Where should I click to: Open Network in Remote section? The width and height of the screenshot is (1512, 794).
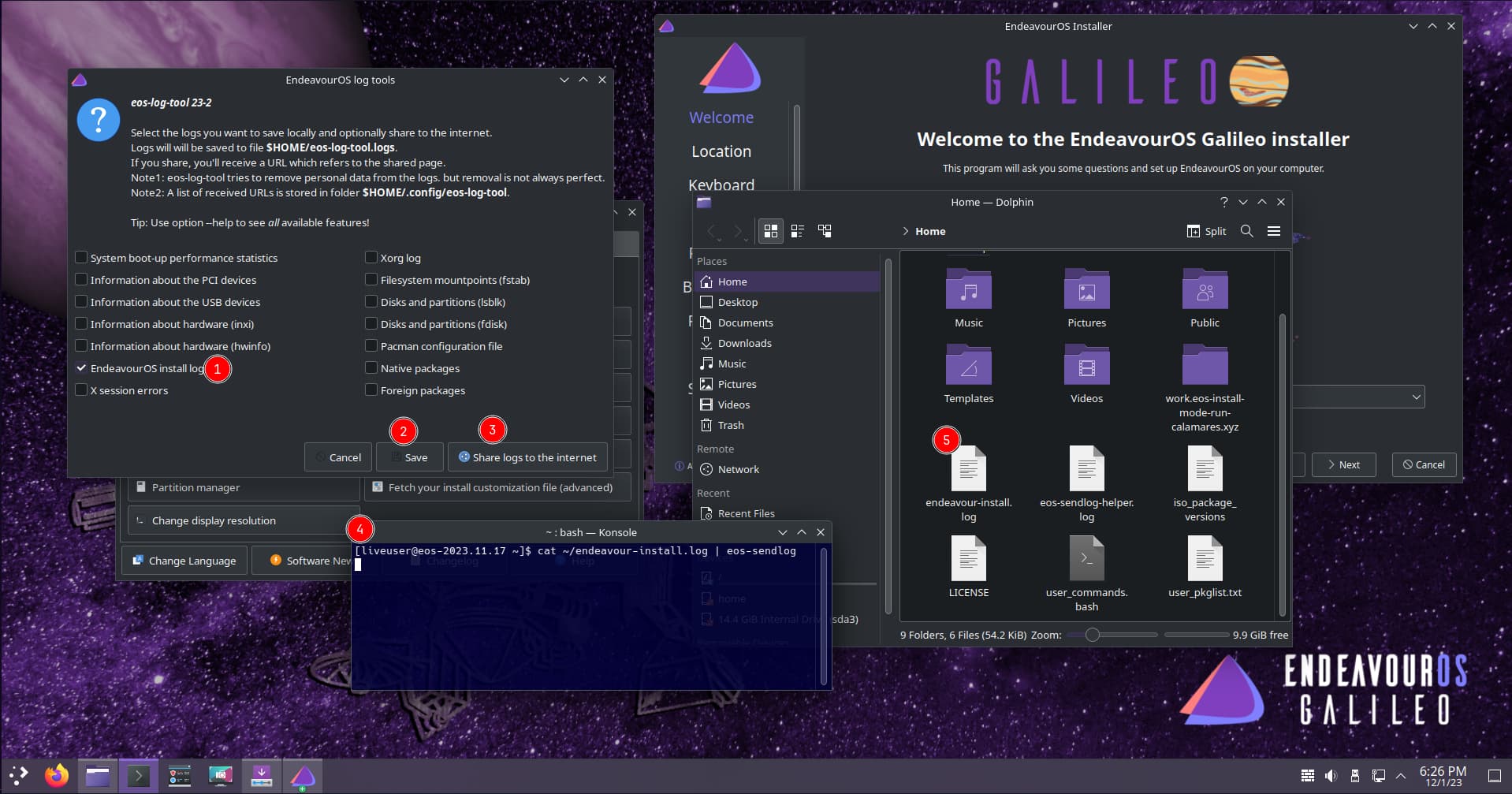[x=787, y=469]
